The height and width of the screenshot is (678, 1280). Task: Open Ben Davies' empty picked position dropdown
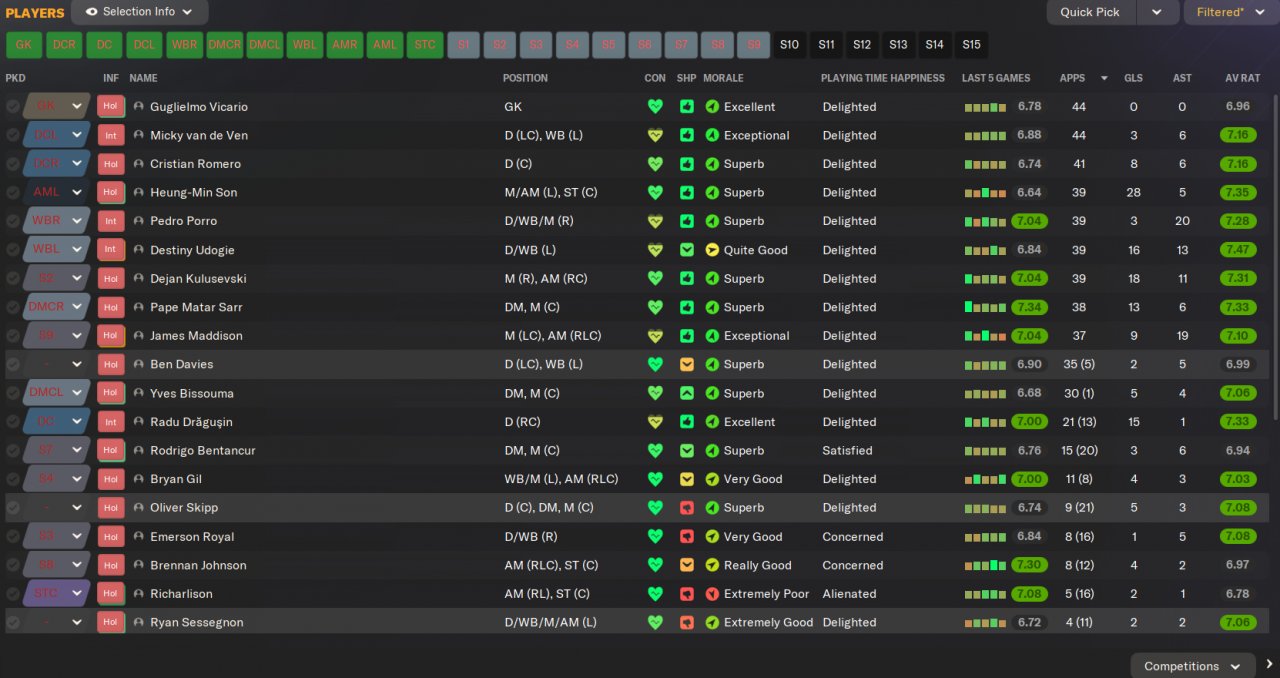point(57,364)
